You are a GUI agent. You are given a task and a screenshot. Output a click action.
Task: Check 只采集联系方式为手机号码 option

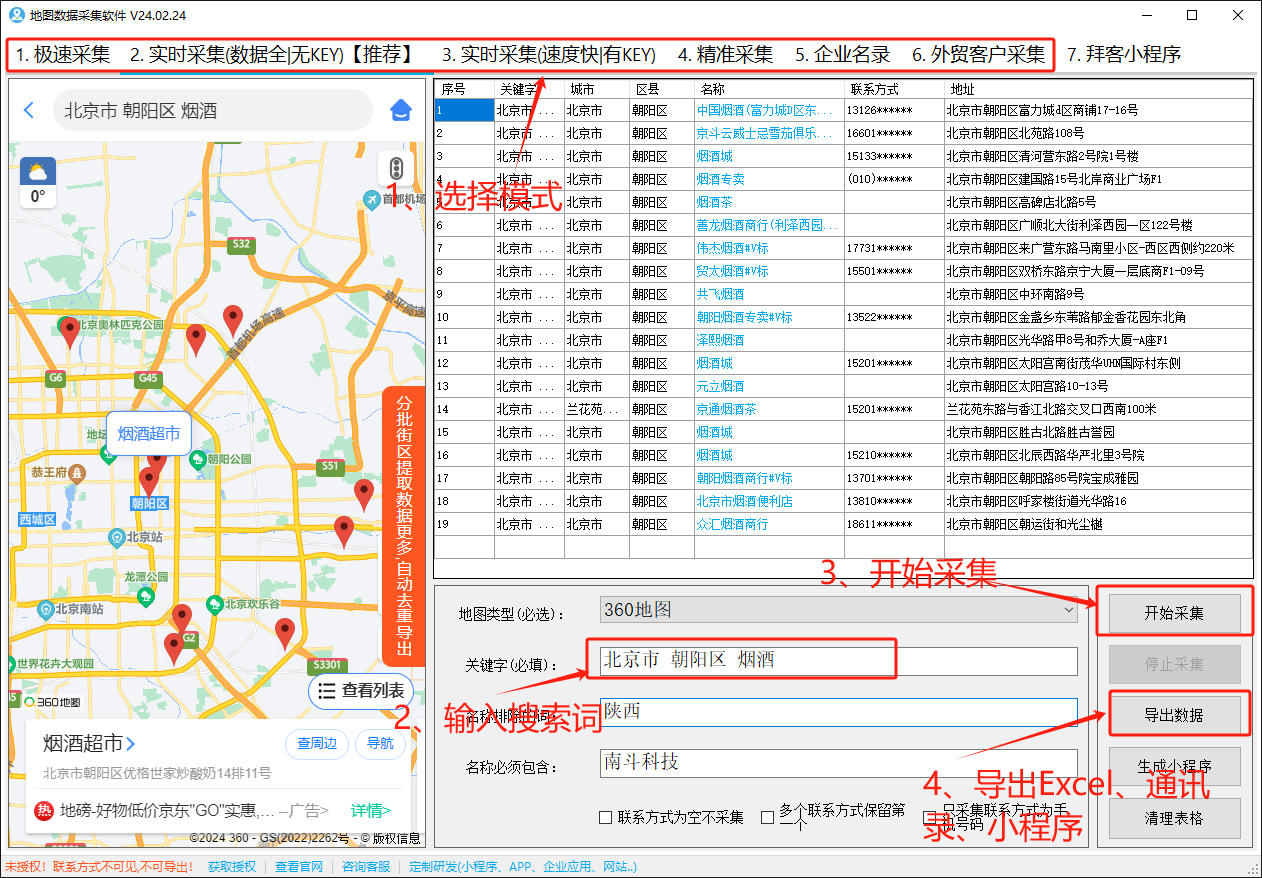[x=929, y=817]
